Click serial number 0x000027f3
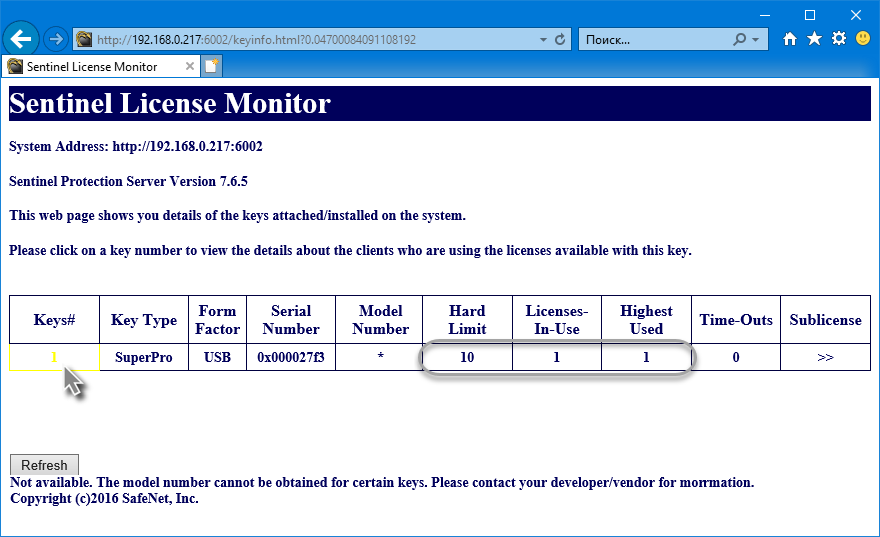This screenshot has height=537, width=880. [x=291, y=357]
